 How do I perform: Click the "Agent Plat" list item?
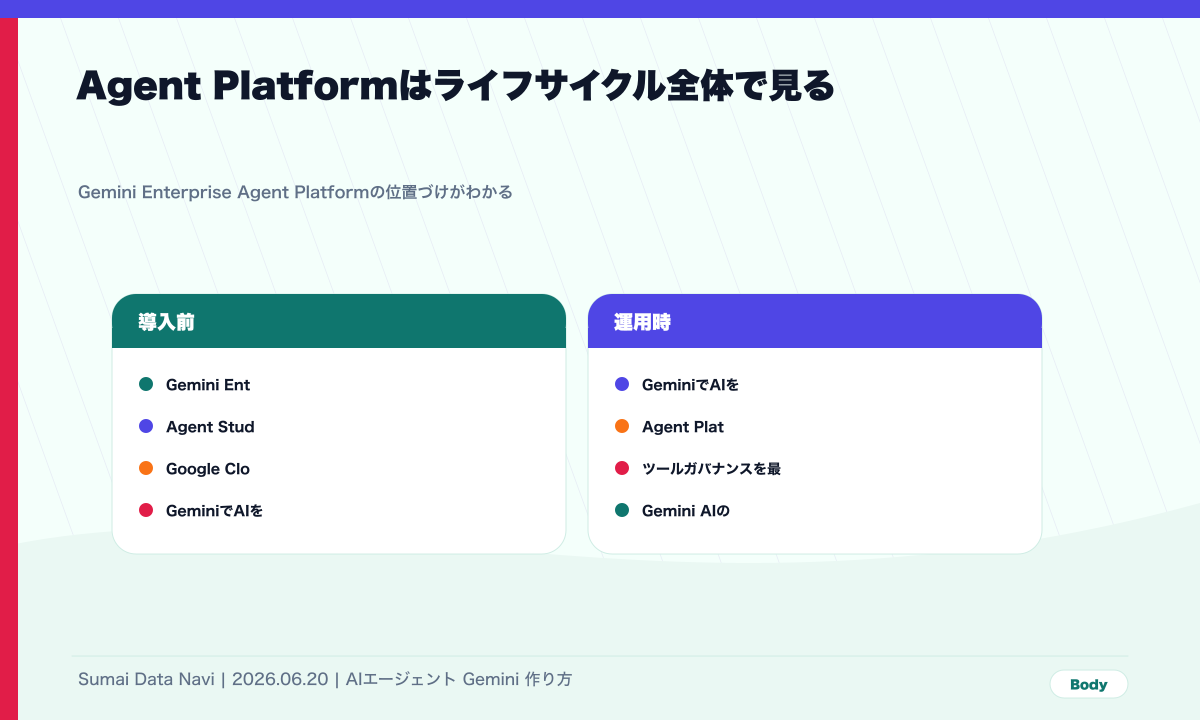click(683, 426)
